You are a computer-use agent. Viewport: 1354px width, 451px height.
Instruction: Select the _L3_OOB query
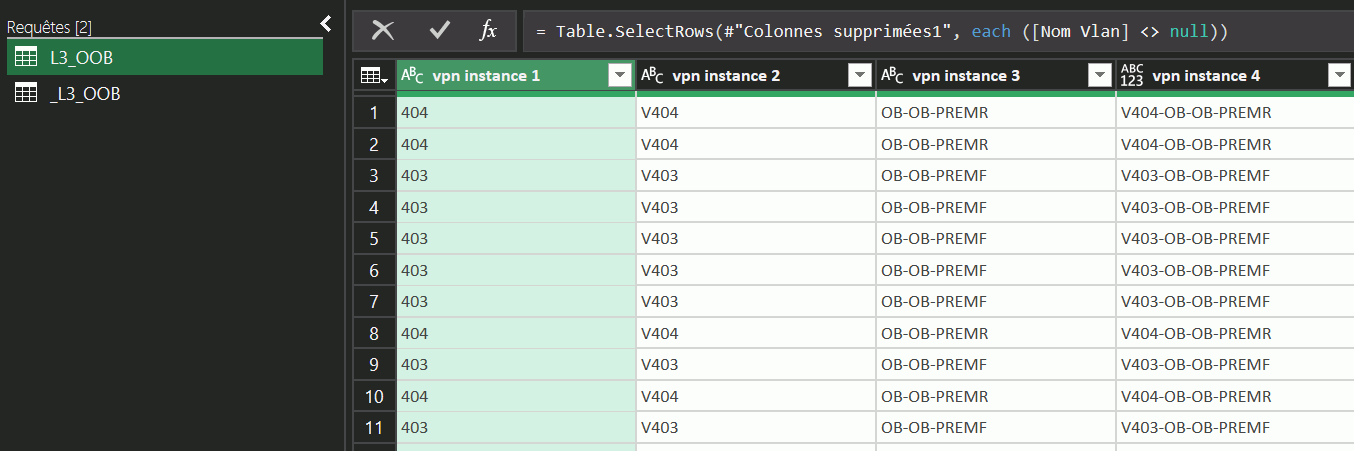[x=84, y=93]
